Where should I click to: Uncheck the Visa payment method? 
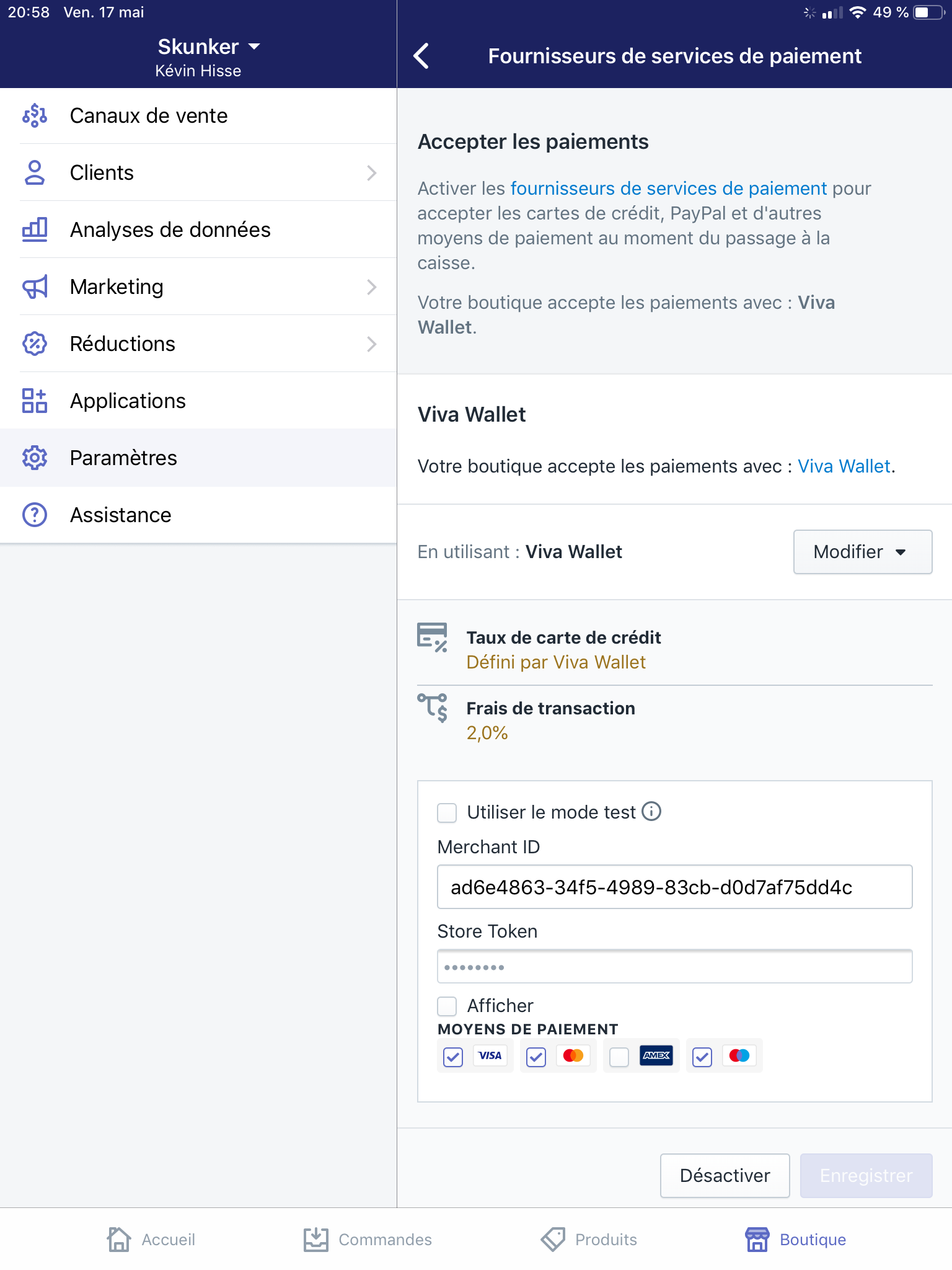coord(453,1056)
